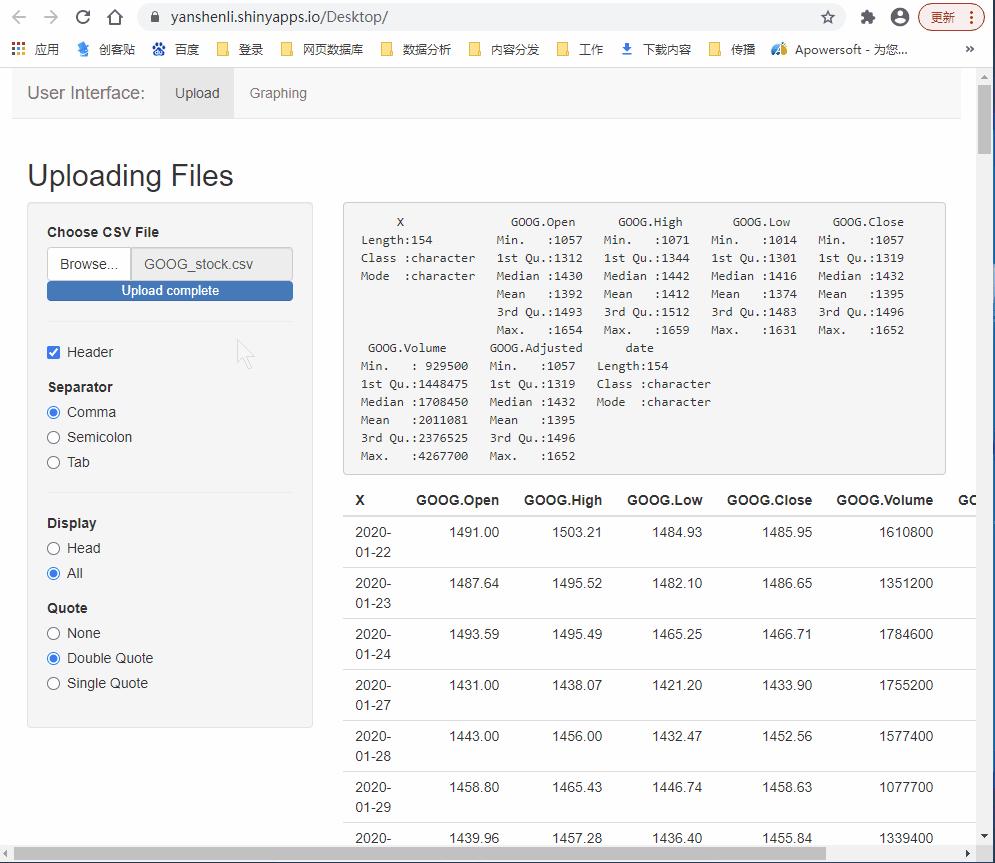Click the Upload complete progress bar
The image size is (995, 863).
(169, 291)
